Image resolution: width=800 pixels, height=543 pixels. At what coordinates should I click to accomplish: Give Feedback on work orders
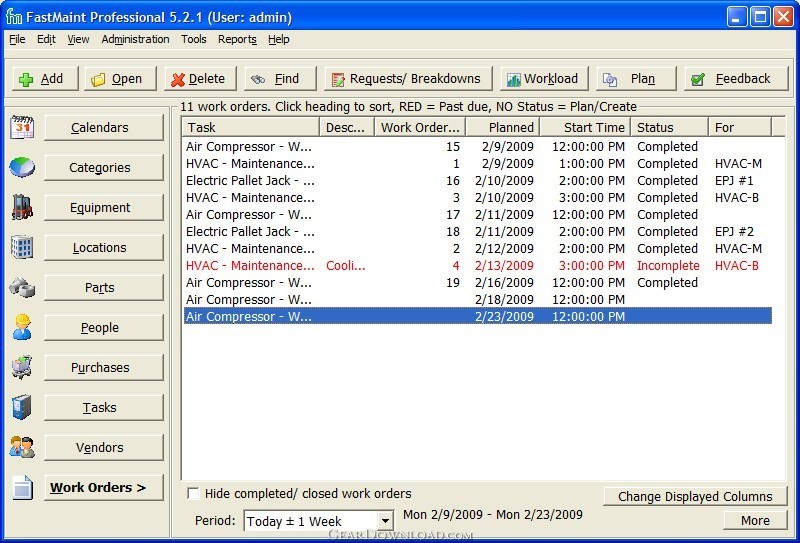tap(736, 79)
